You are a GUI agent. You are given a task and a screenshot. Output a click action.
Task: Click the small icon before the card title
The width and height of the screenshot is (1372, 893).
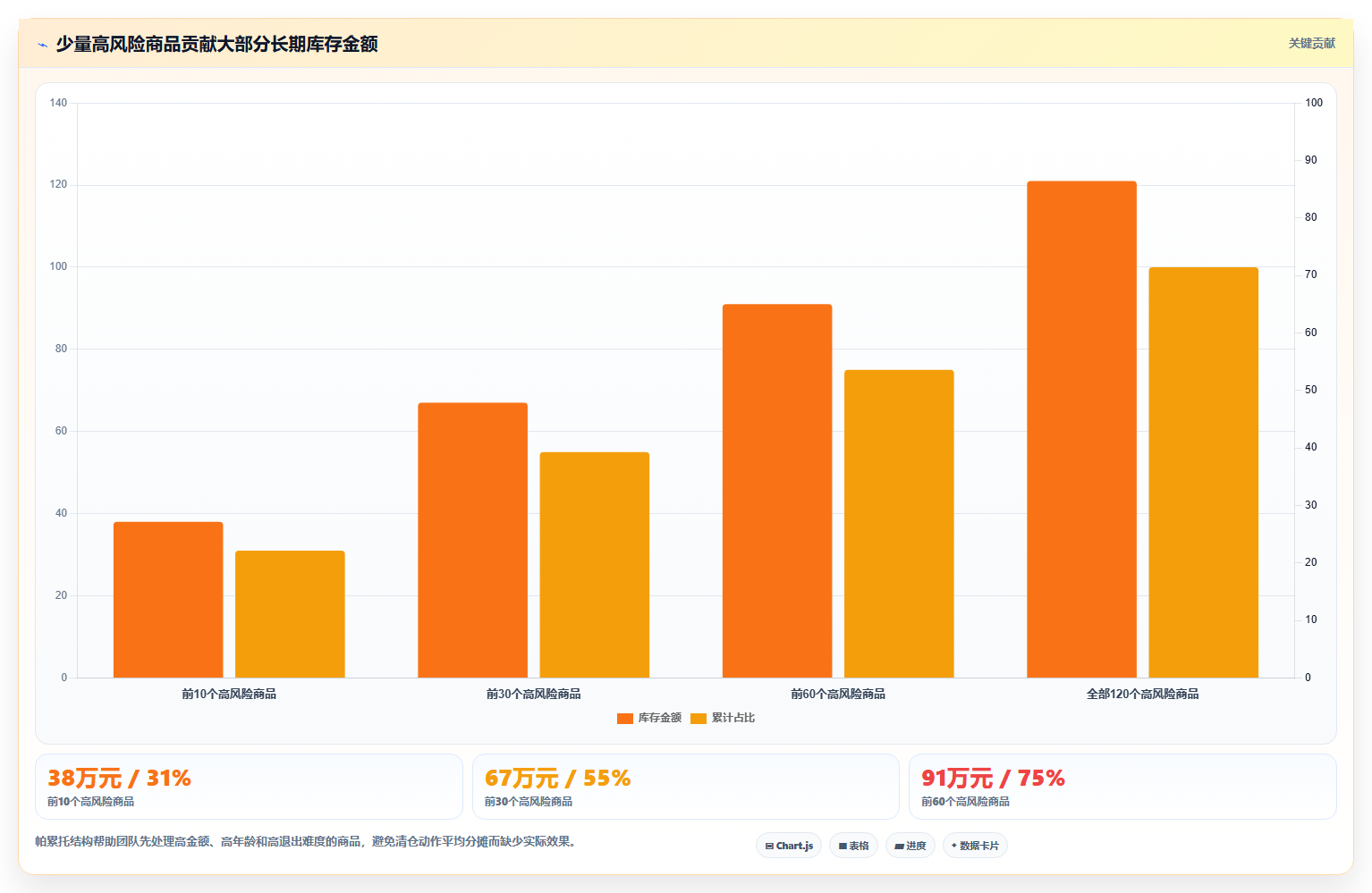tap(42, 45)
